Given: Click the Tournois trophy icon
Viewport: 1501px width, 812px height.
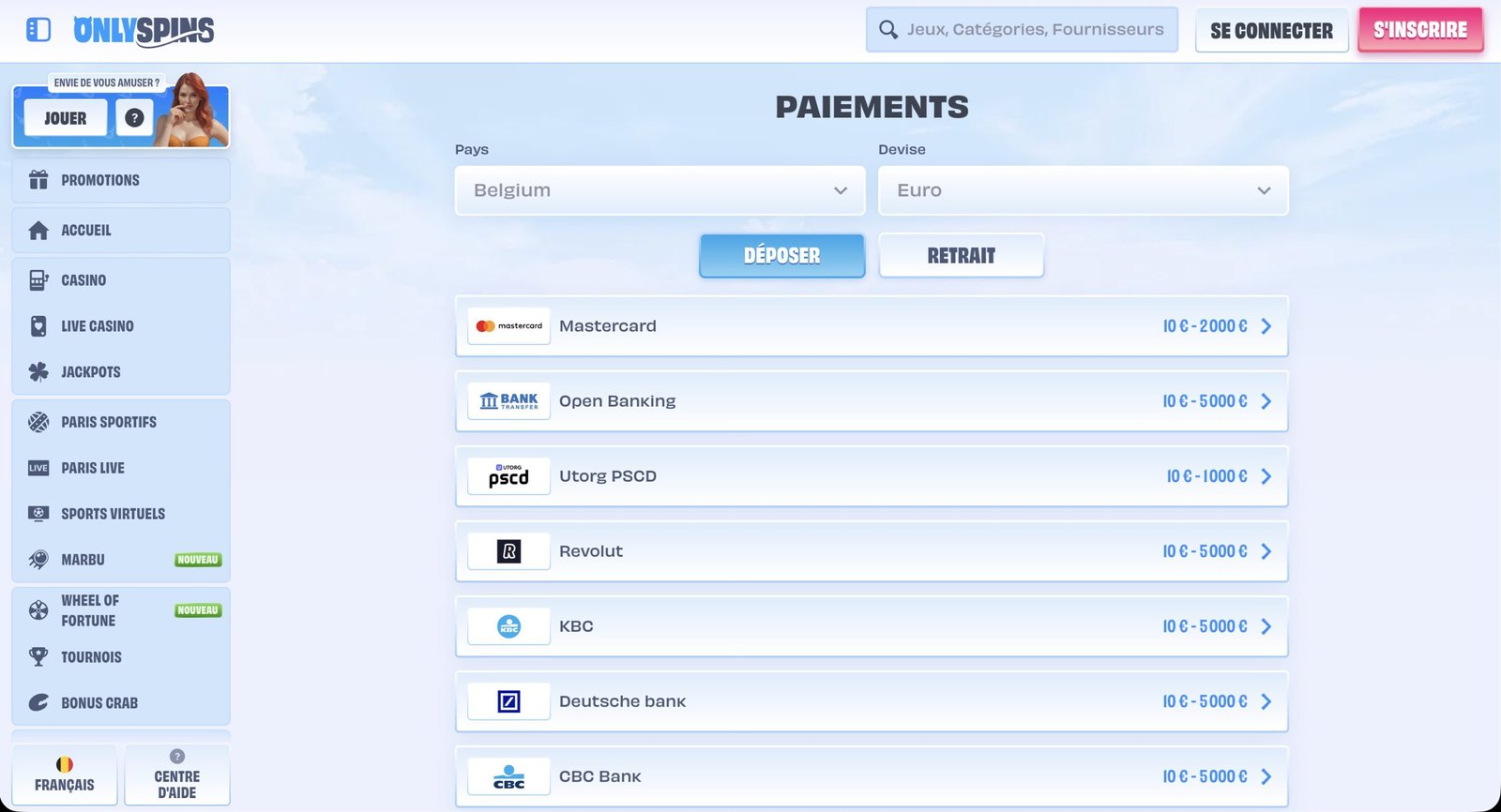Looking at the screenshot, I should click(x=38, y=657).
